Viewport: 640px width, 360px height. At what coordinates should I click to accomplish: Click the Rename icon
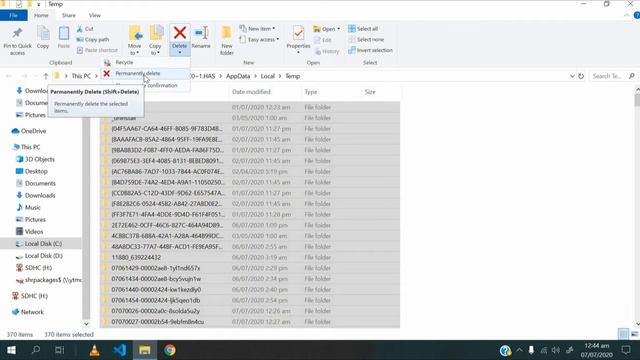click(201, 33)
